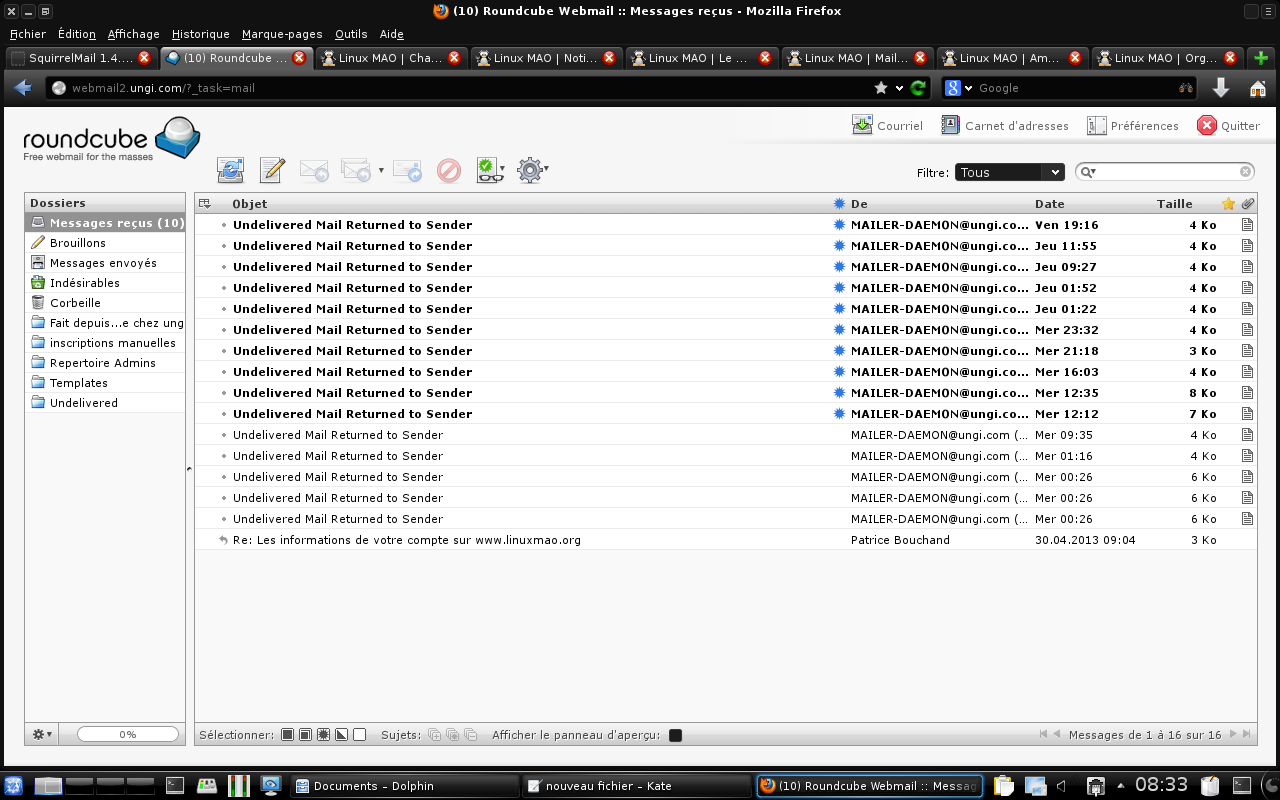This screenshot has width=1280, height=800.
Task: Go to next page of messages
Action: 1233,734
